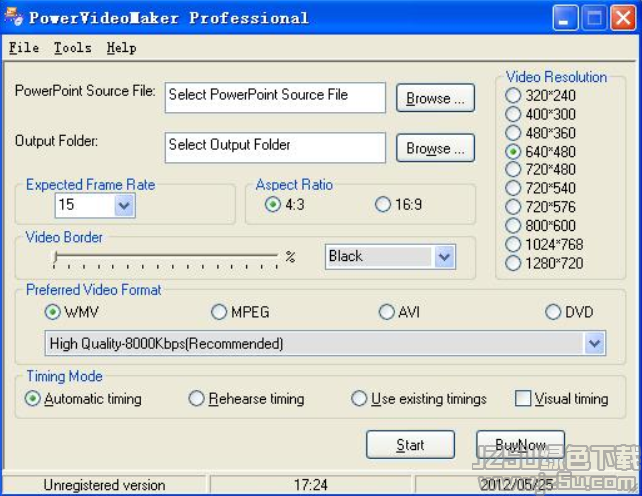Click the Video Border percentage slider
This screenshot has width=642, height=496.
(x=166, y=258)
